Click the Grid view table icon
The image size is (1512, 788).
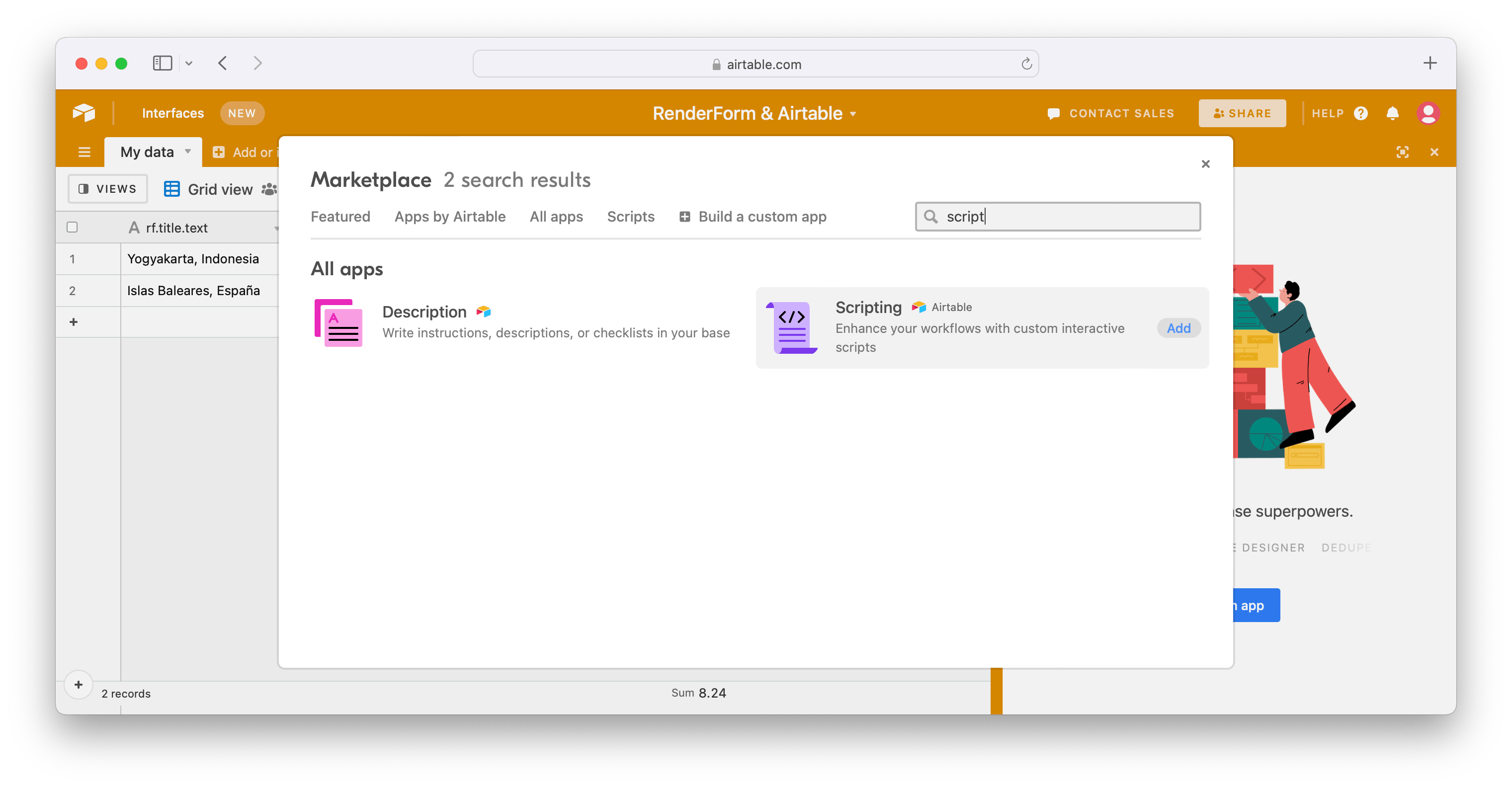pos(171,189)
